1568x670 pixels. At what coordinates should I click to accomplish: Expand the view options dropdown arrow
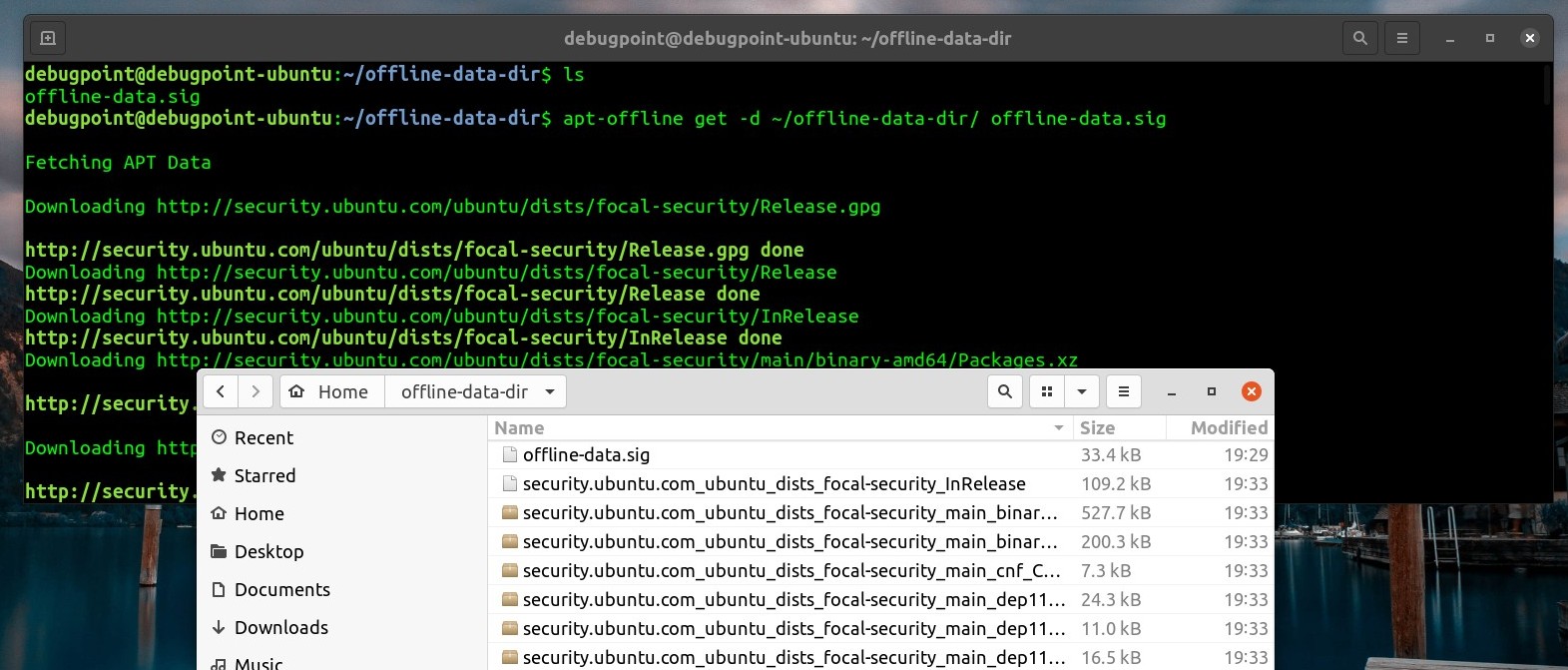[x=1082, y=391]
